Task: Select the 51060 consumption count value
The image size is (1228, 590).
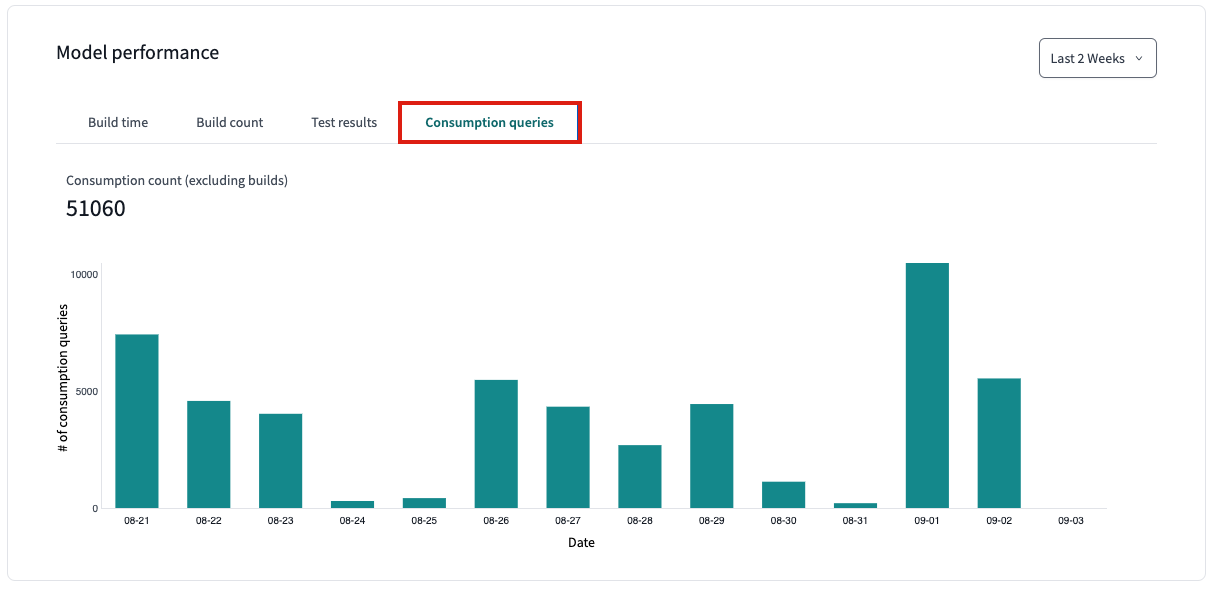Action: coord(96,208)
